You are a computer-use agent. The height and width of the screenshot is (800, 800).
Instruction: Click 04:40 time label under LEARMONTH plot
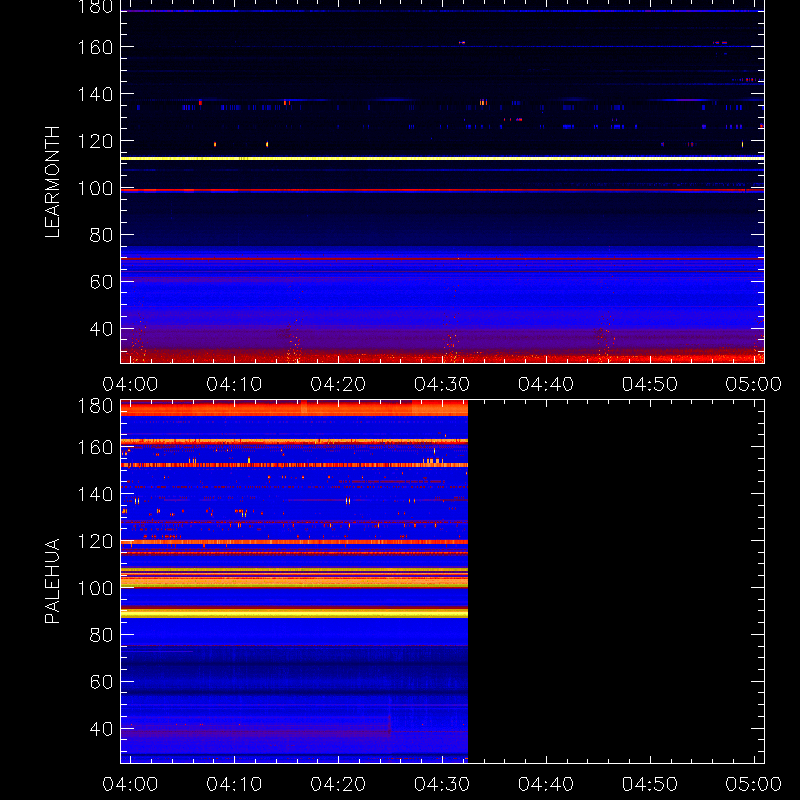coord(546,384)
